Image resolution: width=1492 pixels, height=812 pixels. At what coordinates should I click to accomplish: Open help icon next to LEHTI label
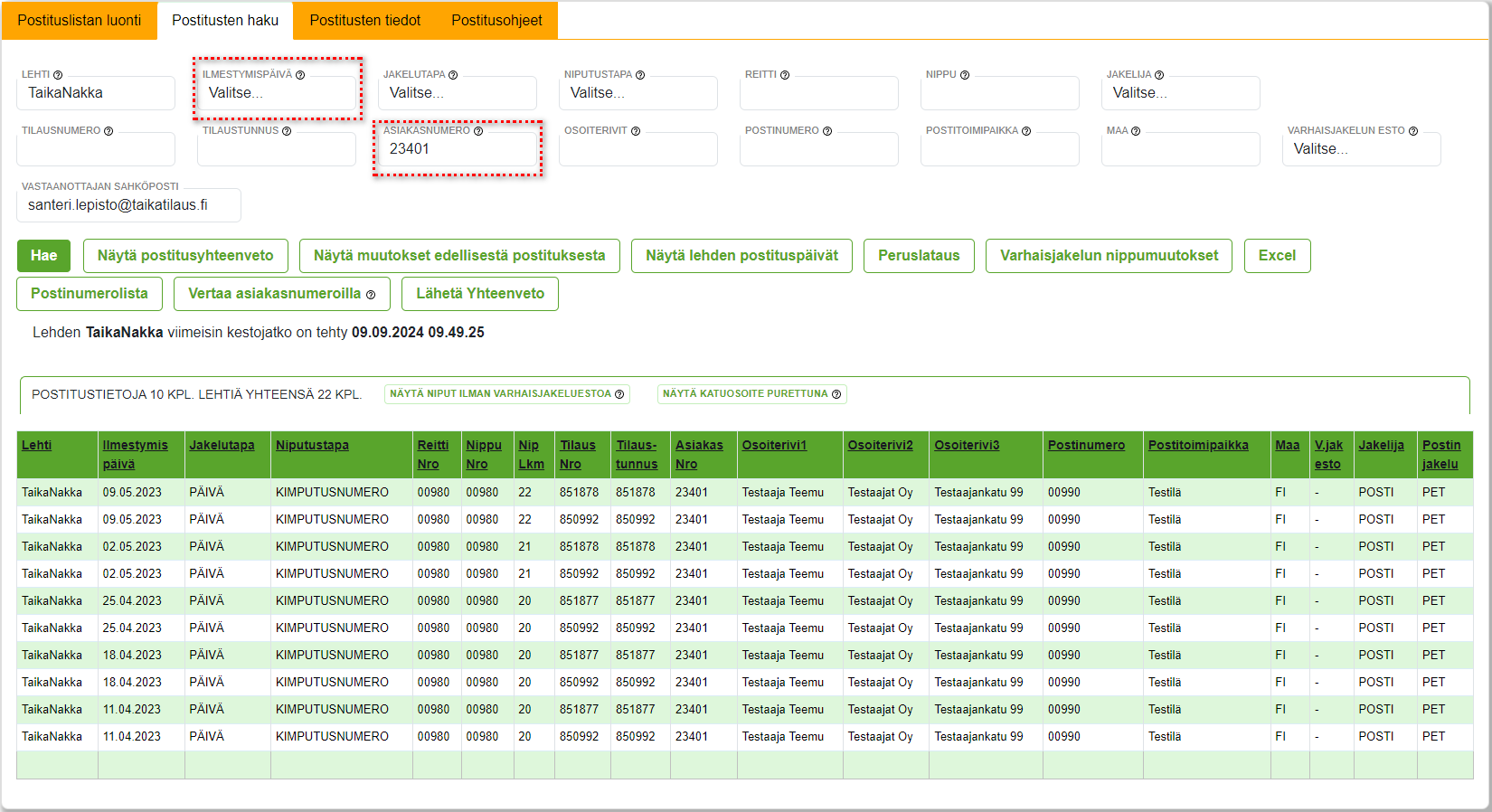[58, 75]
